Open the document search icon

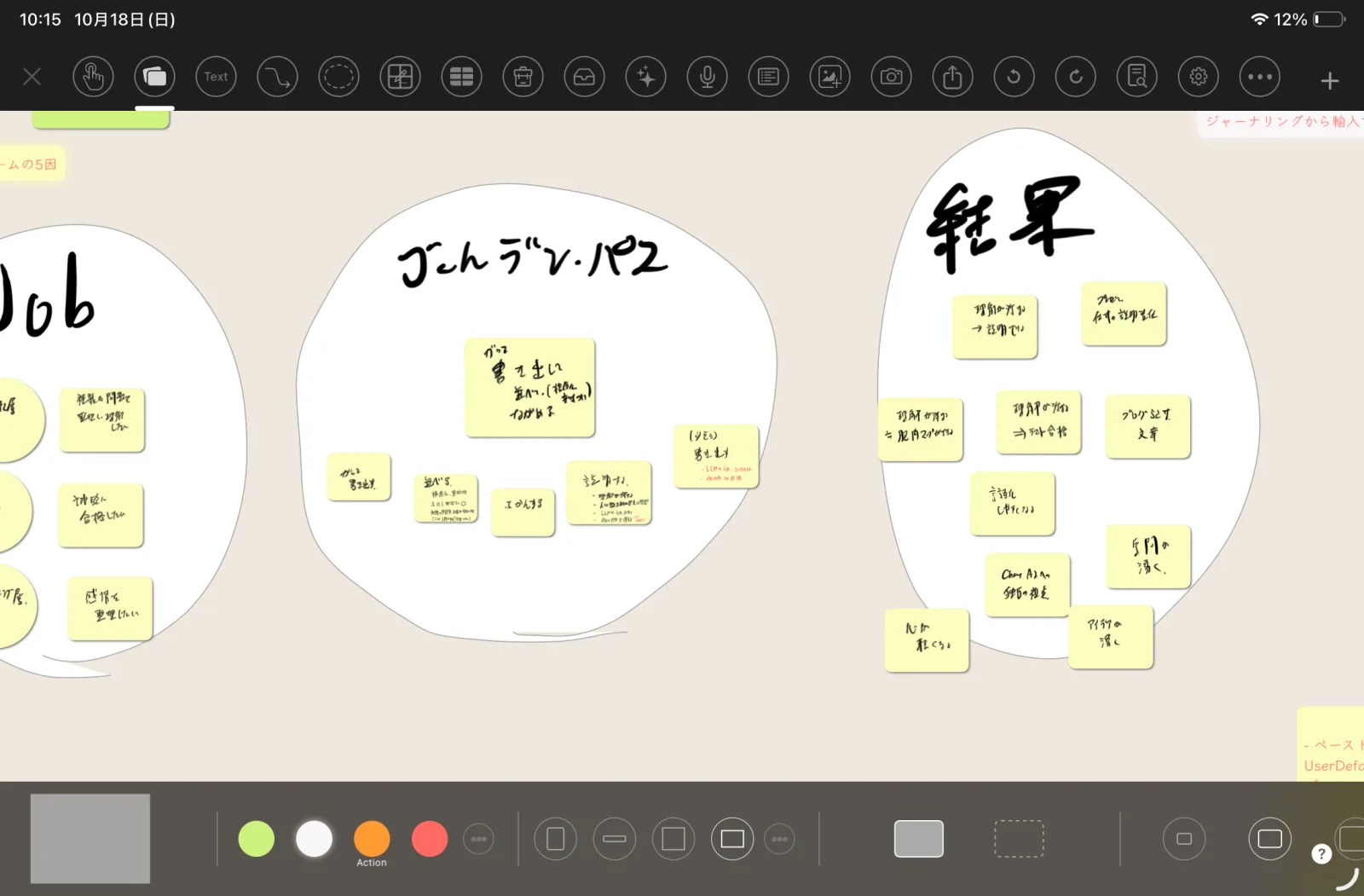[1136, 77]
